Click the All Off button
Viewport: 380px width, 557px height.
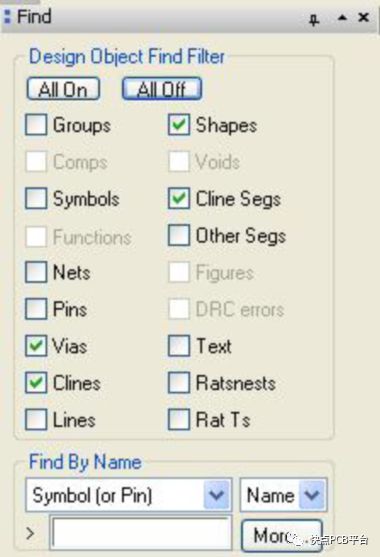[162, 88]
